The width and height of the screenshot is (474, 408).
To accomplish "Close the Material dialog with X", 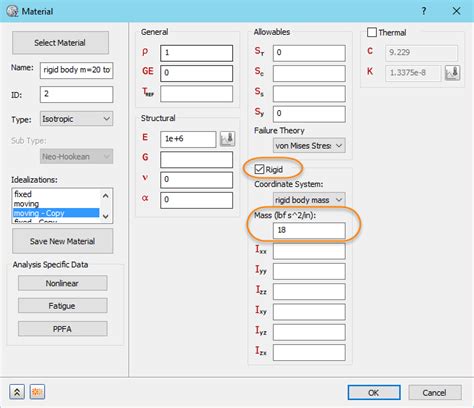I will click(456, 11).
